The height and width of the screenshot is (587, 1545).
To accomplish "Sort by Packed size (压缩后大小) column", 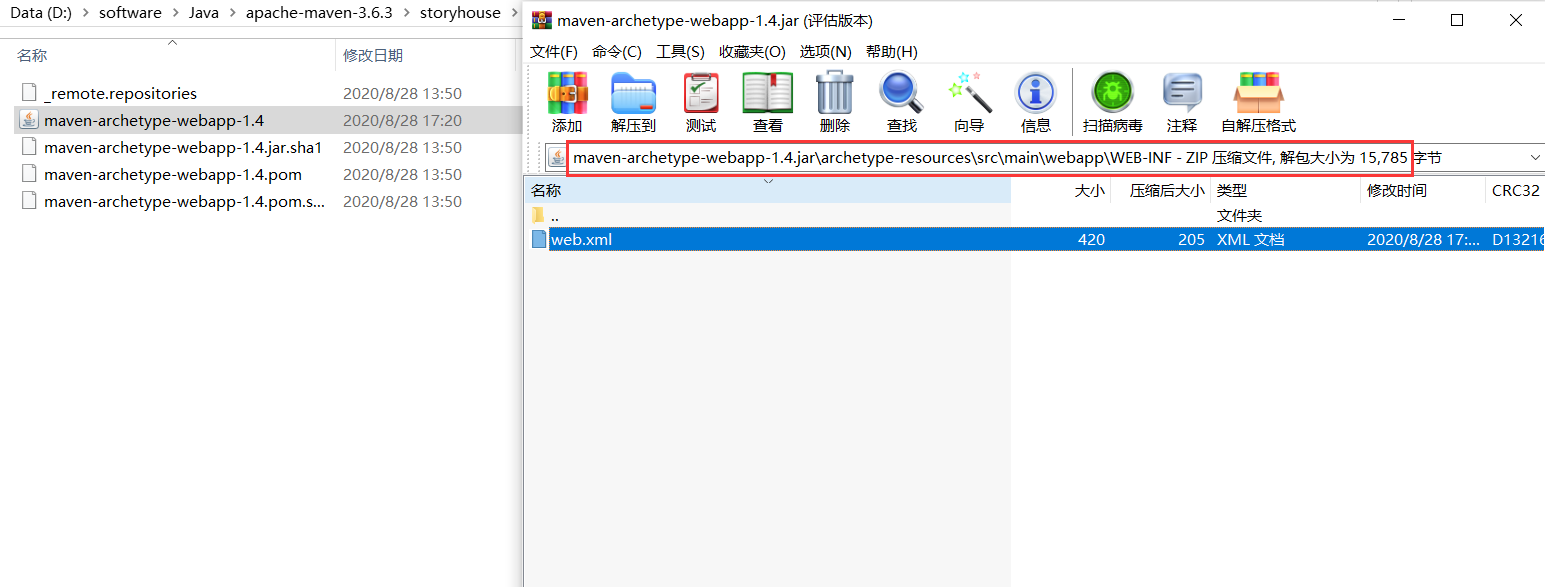I will [x=1160, y=190].
